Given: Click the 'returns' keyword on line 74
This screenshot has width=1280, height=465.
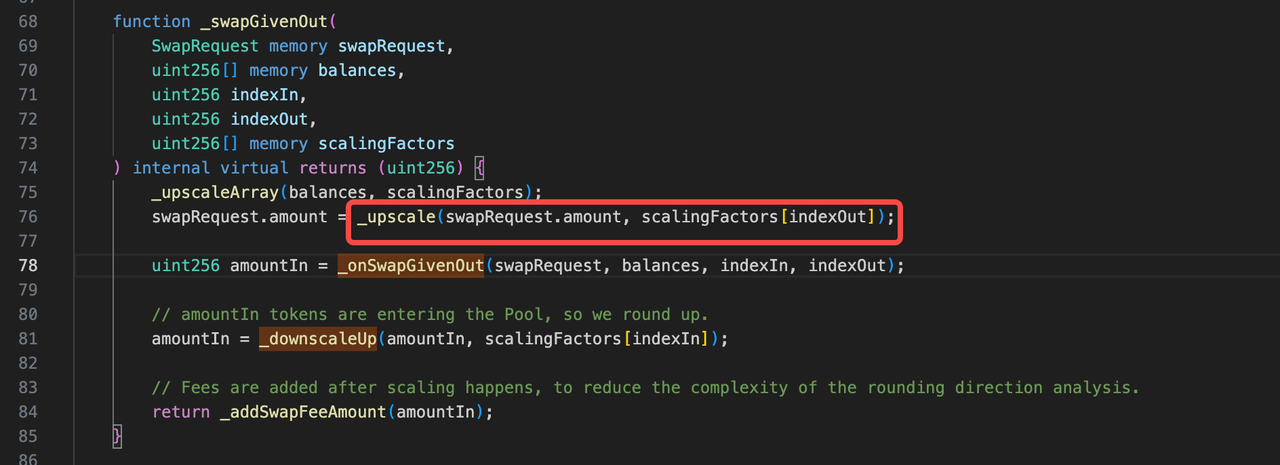Looking at the screenshot, I should (x=332, y=168).
